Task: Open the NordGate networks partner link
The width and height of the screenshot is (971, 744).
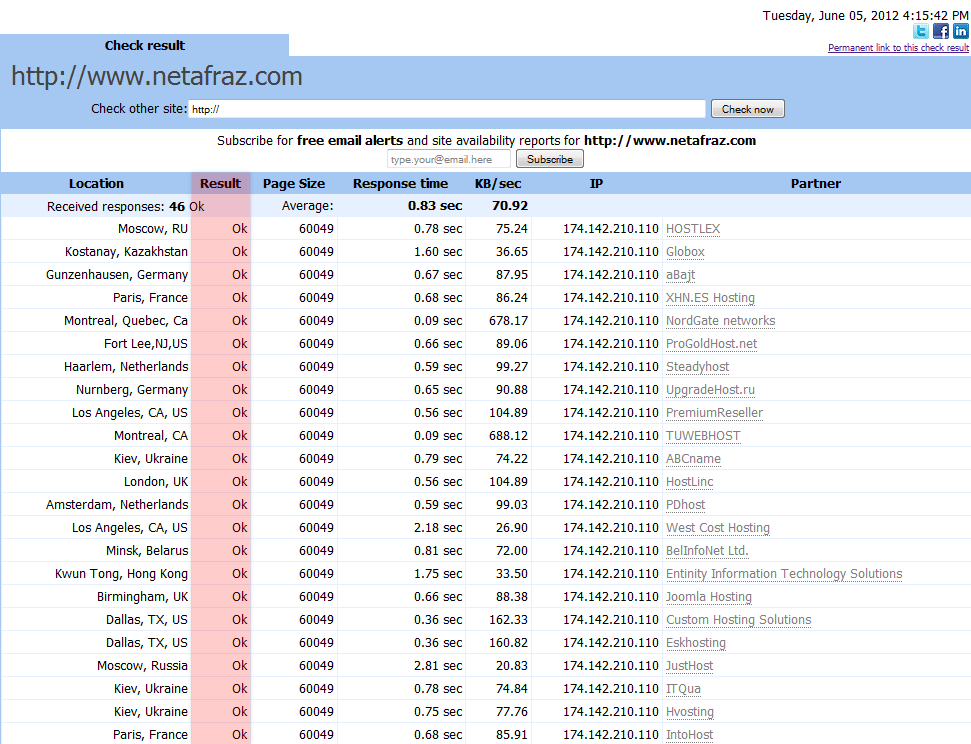Action: (x=720, y=321)
